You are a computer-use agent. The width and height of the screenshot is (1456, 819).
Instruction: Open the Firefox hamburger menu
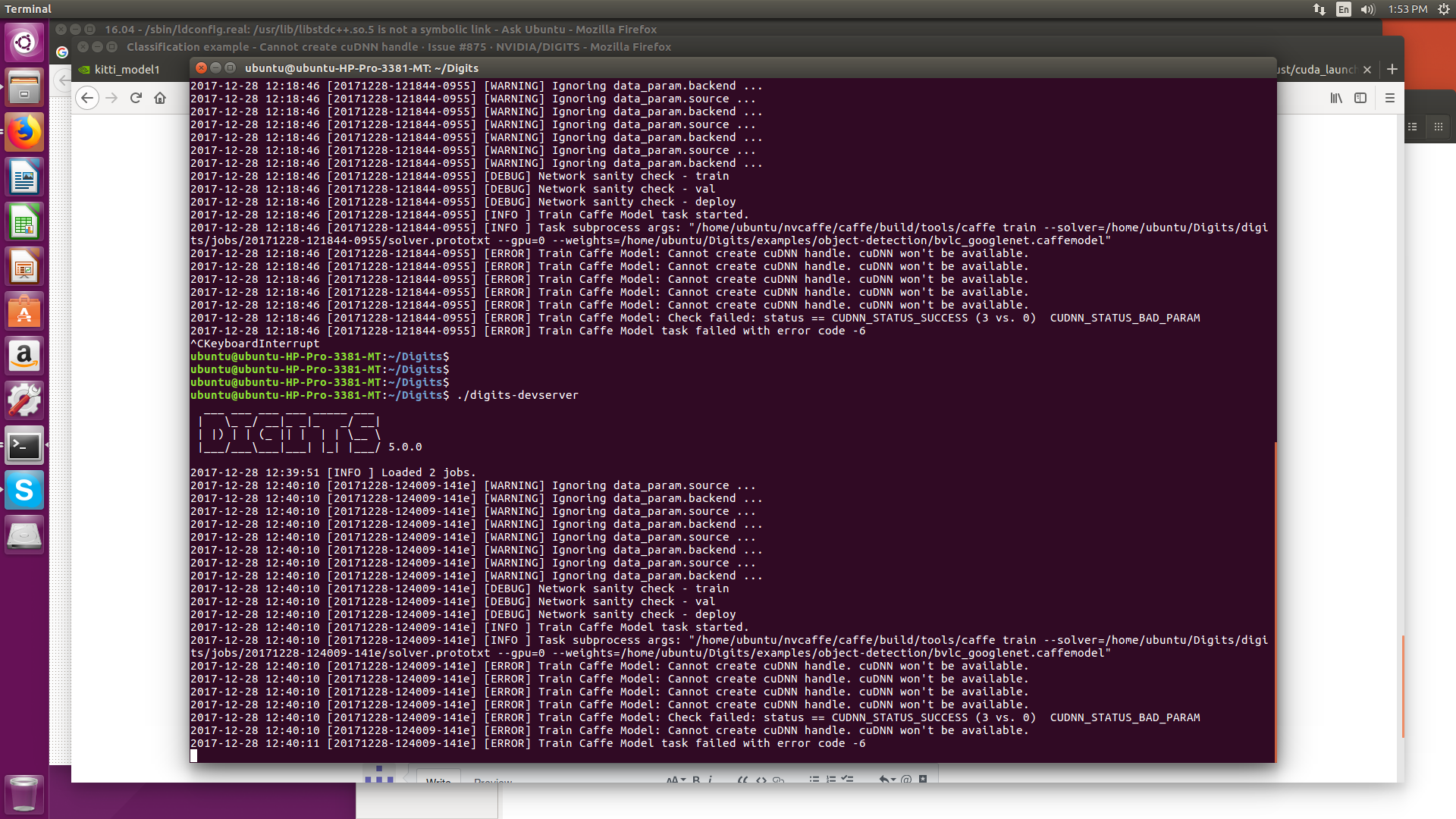pyautogui.click(x=1390, y=98)
